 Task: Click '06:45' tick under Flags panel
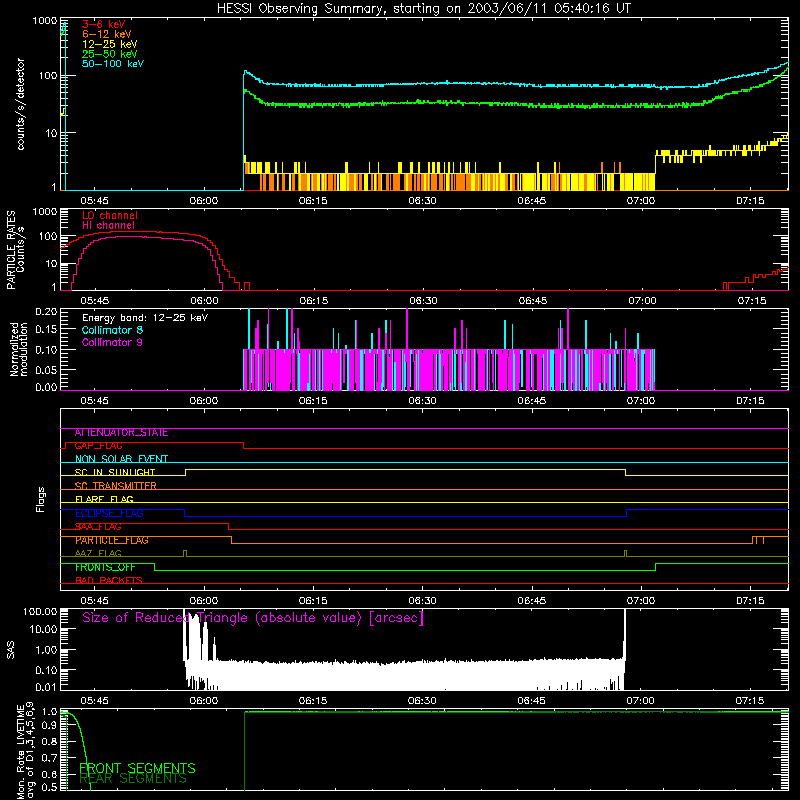[x=532, y=601]
